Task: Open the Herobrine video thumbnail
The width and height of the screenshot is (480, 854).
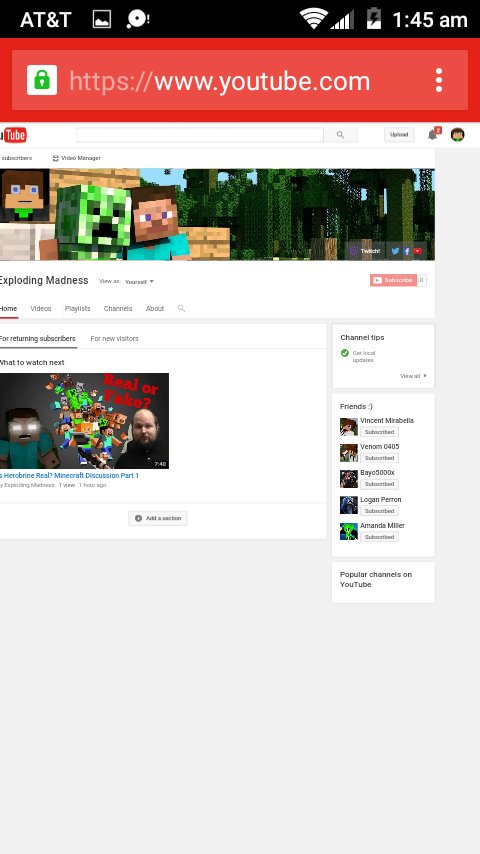Action: [x=84, y=420]
